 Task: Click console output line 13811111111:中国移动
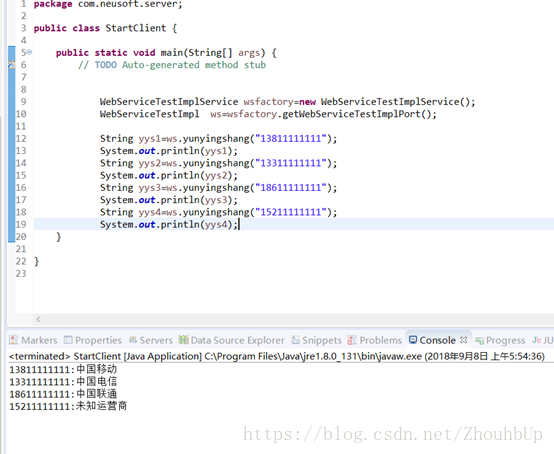click(x=63, y=370)
